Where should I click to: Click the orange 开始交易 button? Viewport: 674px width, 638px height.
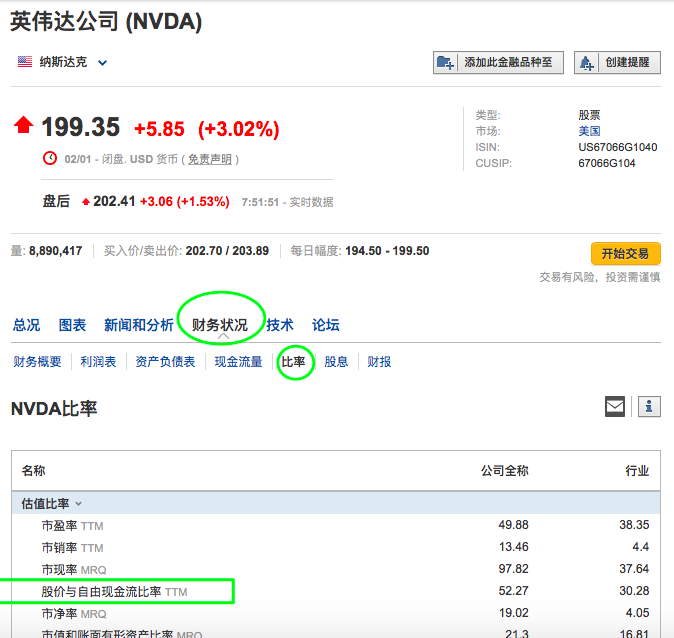(x=625, y=254)
